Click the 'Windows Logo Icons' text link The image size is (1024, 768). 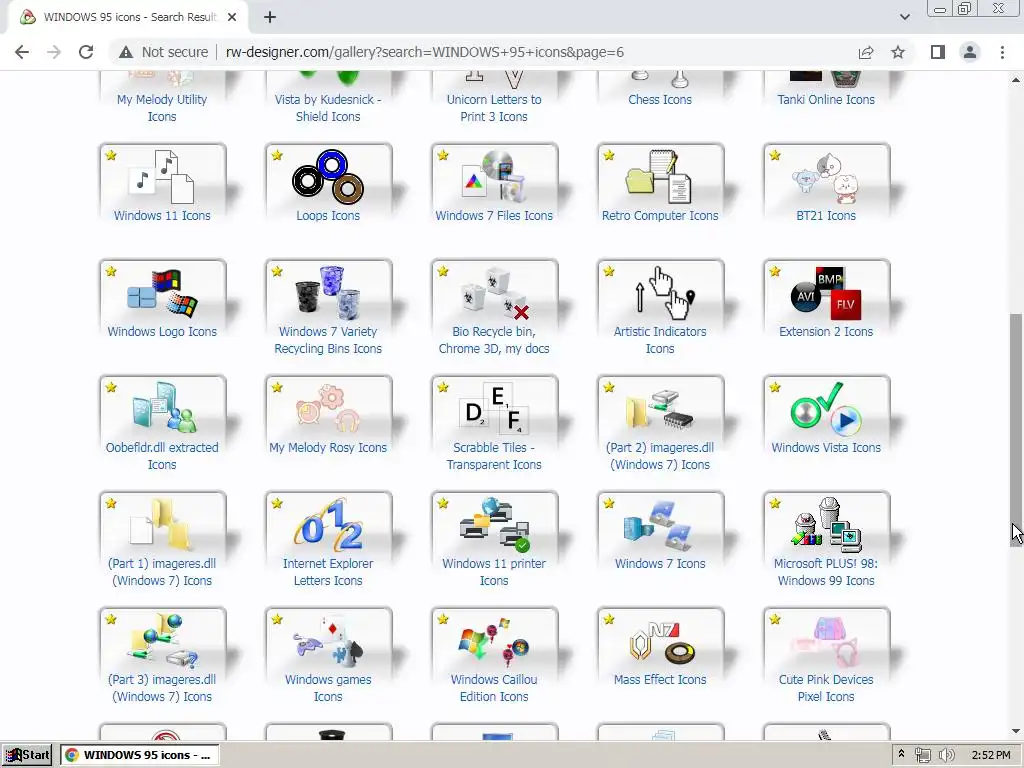[x=162, y=332]
